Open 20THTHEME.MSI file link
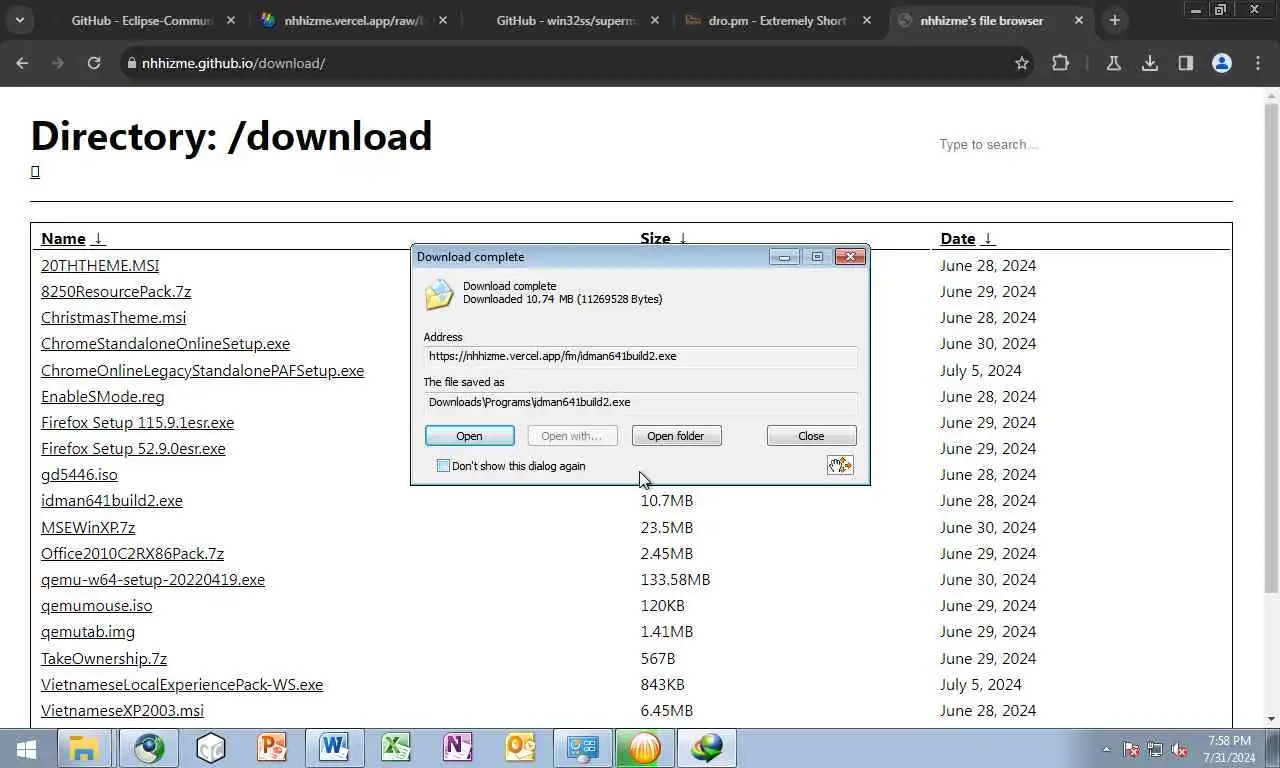This screenshot has width=1280, height=768. [100, 265]
